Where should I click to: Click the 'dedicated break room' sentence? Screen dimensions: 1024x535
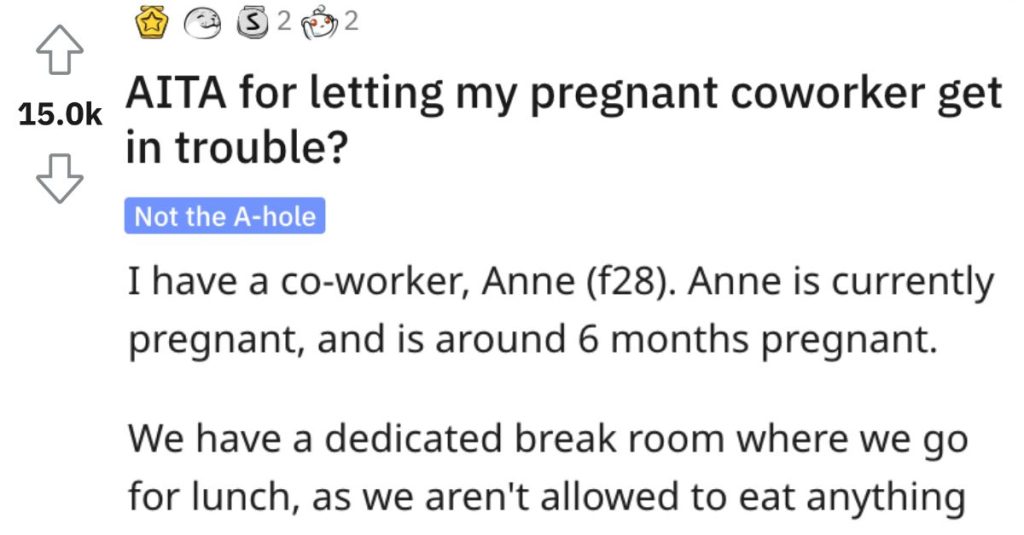(548, 438)
